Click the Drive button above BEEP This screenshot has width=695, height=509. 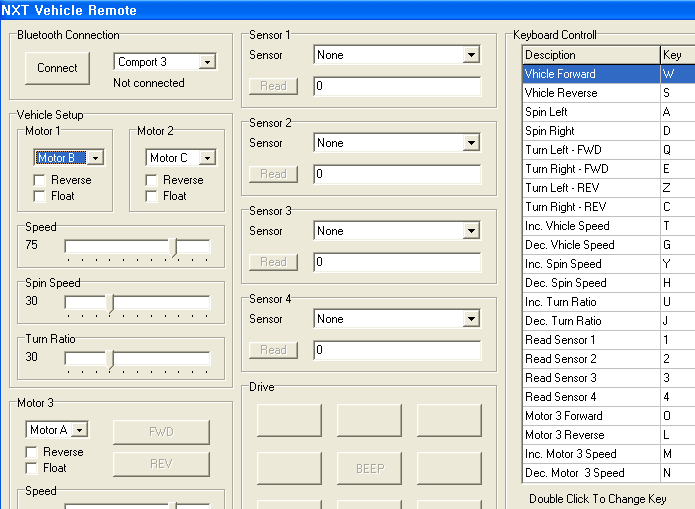pos(369,420)
